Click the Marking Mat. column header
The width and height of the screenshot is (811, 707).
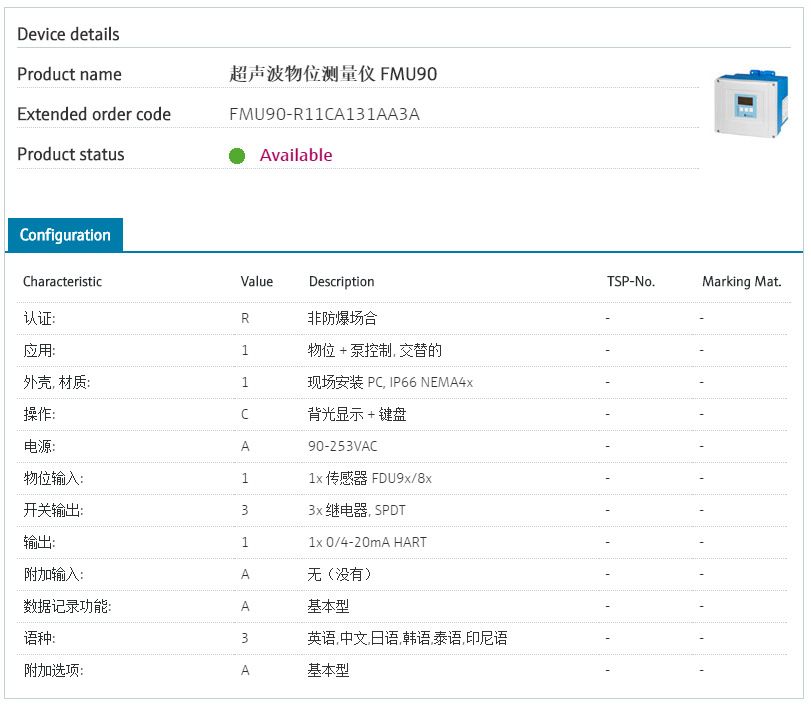(x=741, y=282)
